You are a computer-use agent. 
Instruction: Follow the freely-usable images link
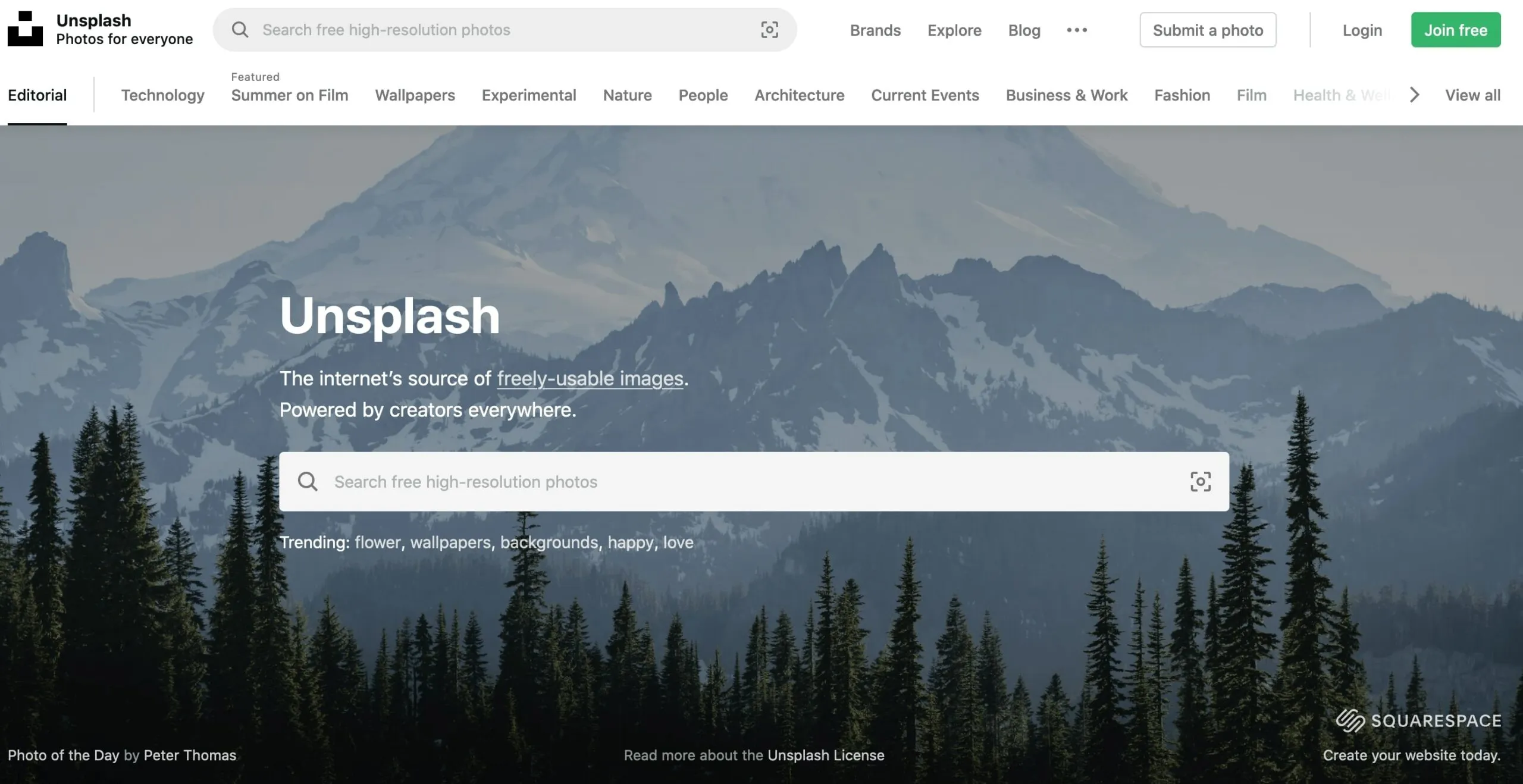tap(590, 378)
